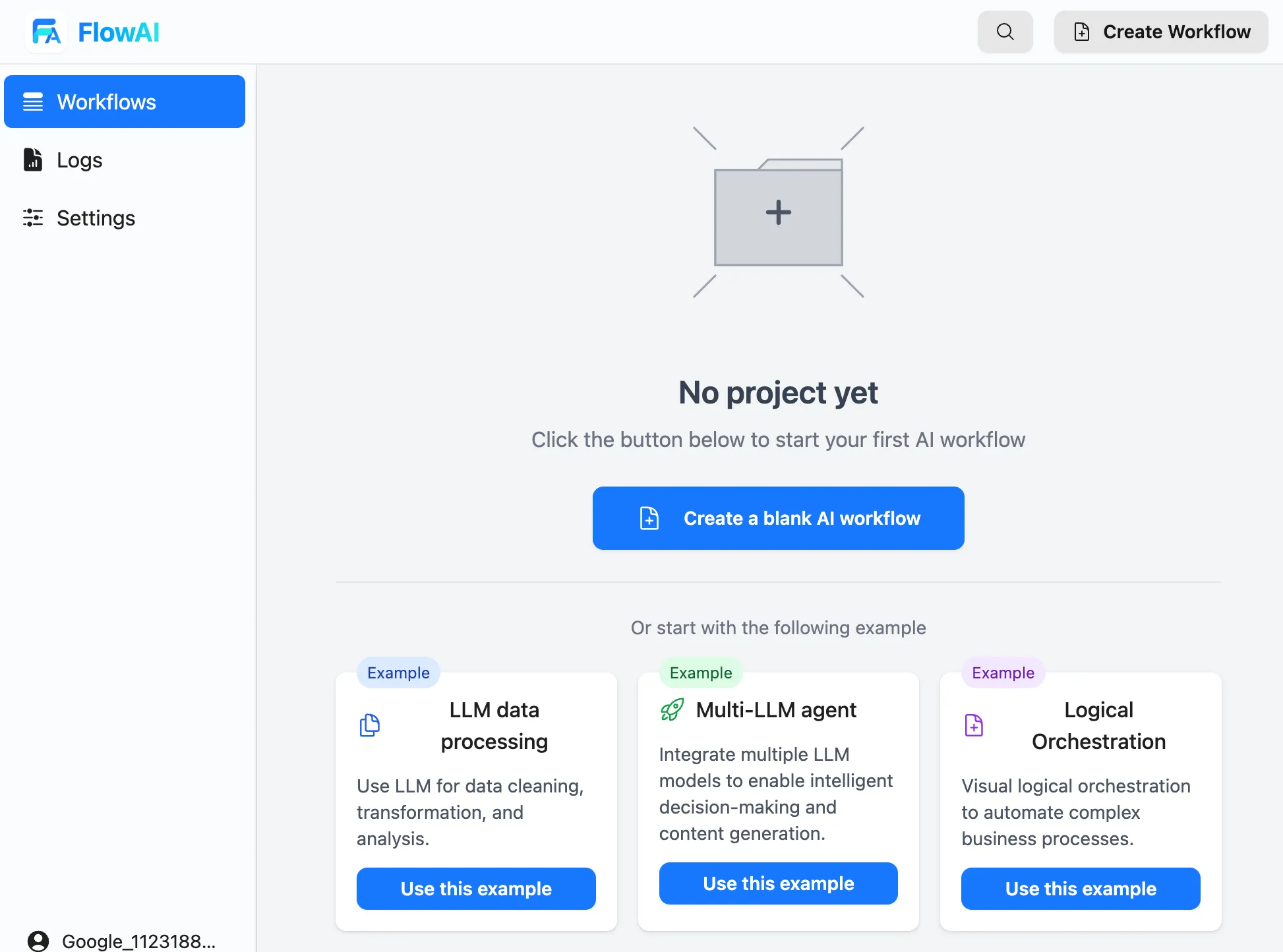Click the blank workflow document icon
The height and width of the screenshot is (952, 1283).
coord(649,518)
